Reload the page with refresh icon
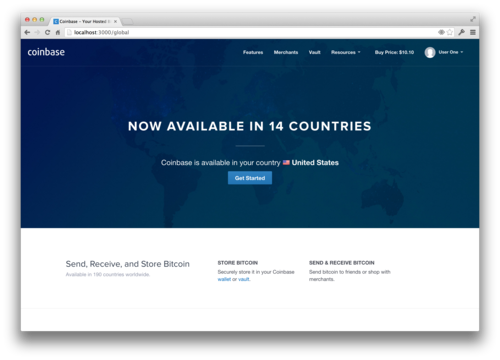This screenshot has height=360, width=500. coord(47,32)
